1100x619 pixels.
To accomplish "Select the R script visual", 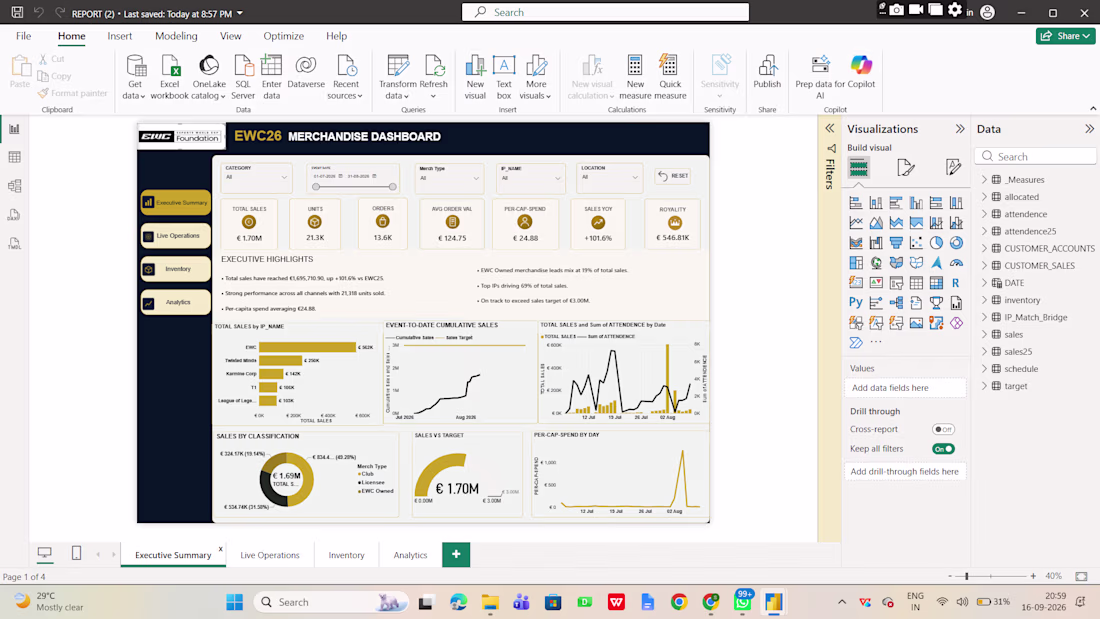I will click(956, 283).
